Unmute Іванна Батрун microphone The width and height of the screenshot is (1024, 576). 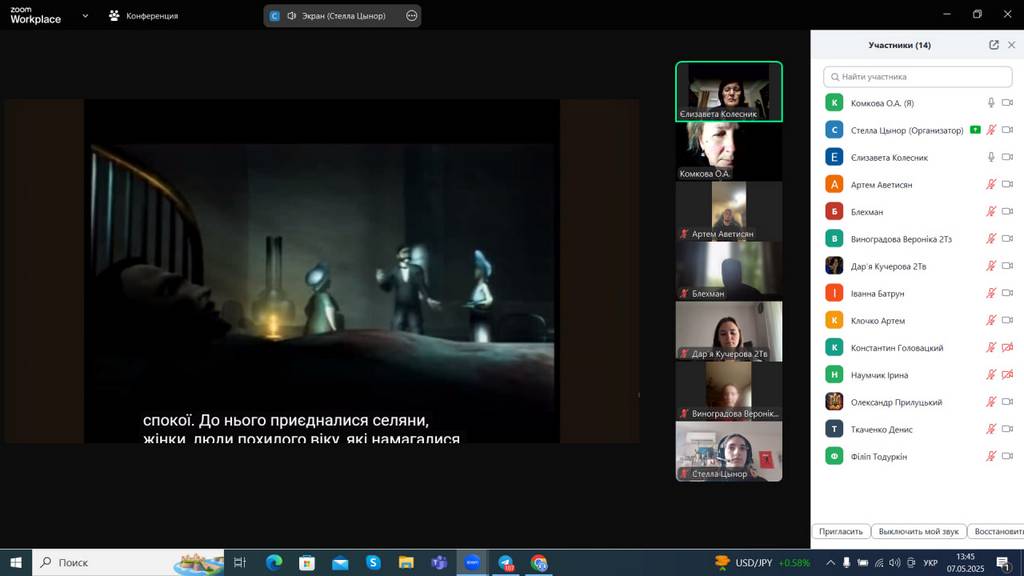pos(991,293)
